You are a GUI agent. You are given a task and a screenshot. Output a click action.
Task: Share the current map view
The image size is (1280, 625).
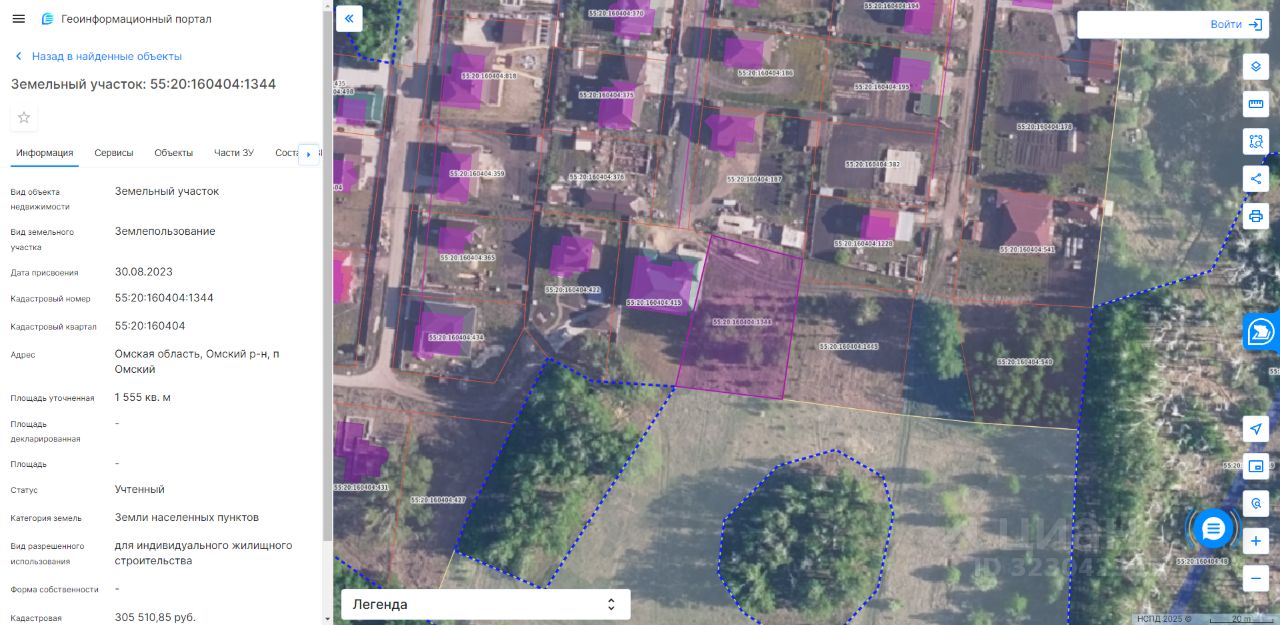[1256, 179]
